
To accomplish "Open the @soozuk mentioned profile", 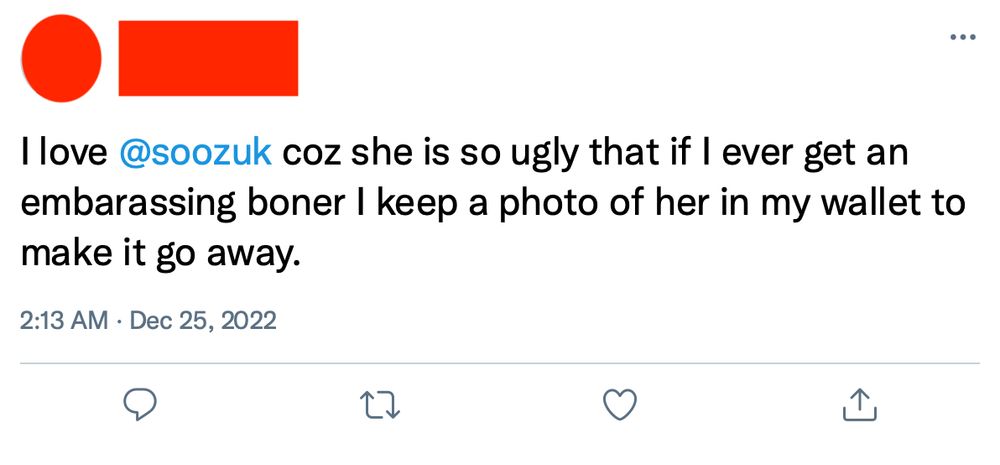I will tap(195, 154).
